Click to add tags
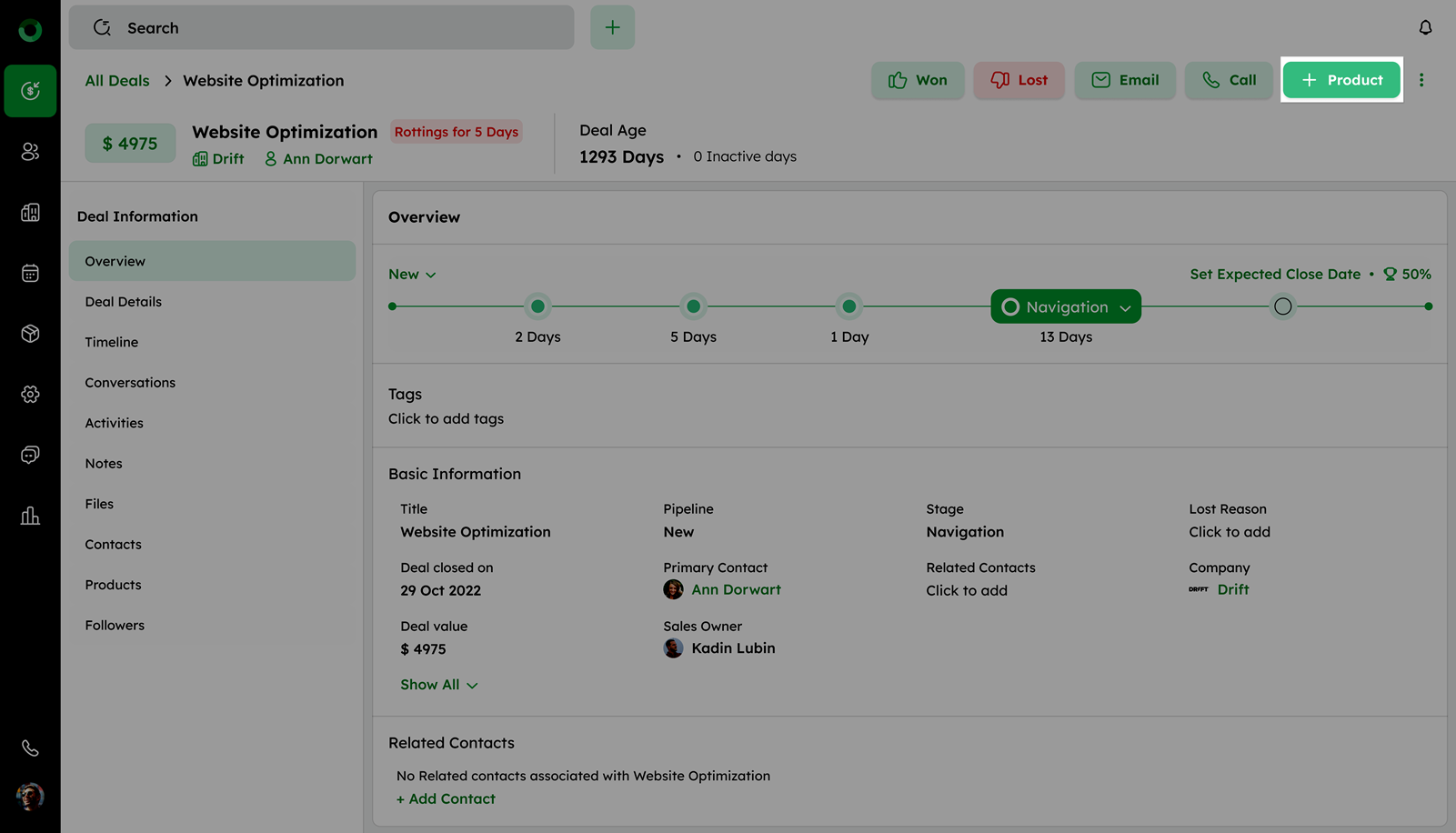This screenshot has width=1456, height=833. tap(446, 419)
